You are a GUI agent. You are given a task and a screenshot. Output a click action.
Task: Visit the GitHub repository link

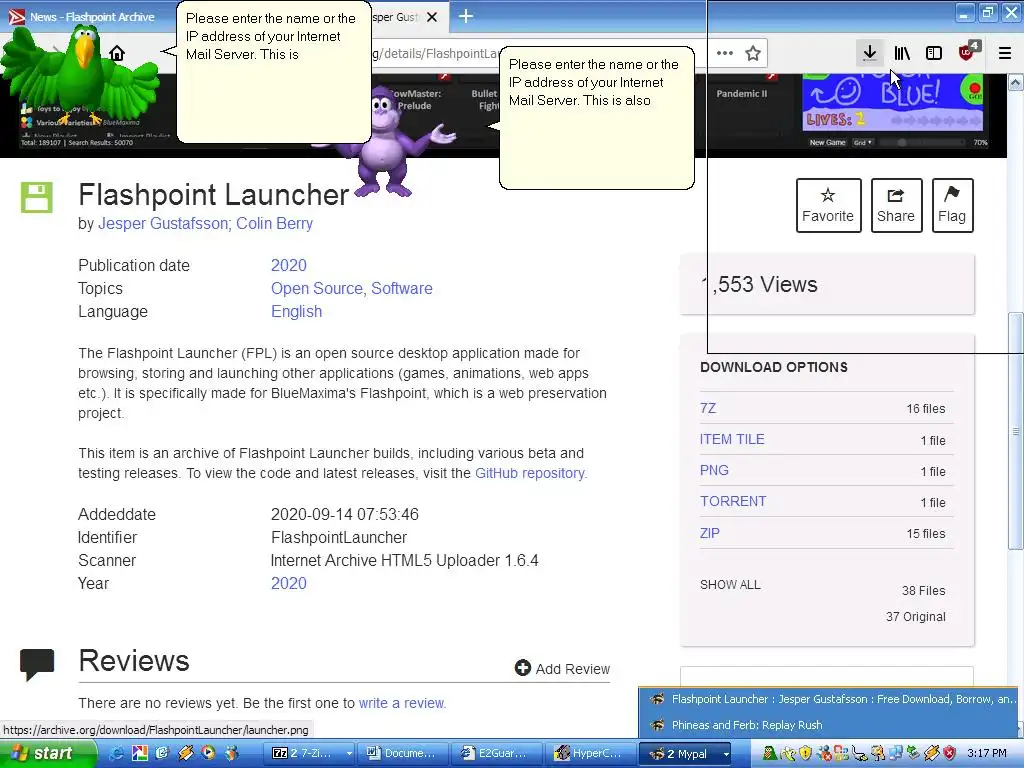tap(531, 473)
